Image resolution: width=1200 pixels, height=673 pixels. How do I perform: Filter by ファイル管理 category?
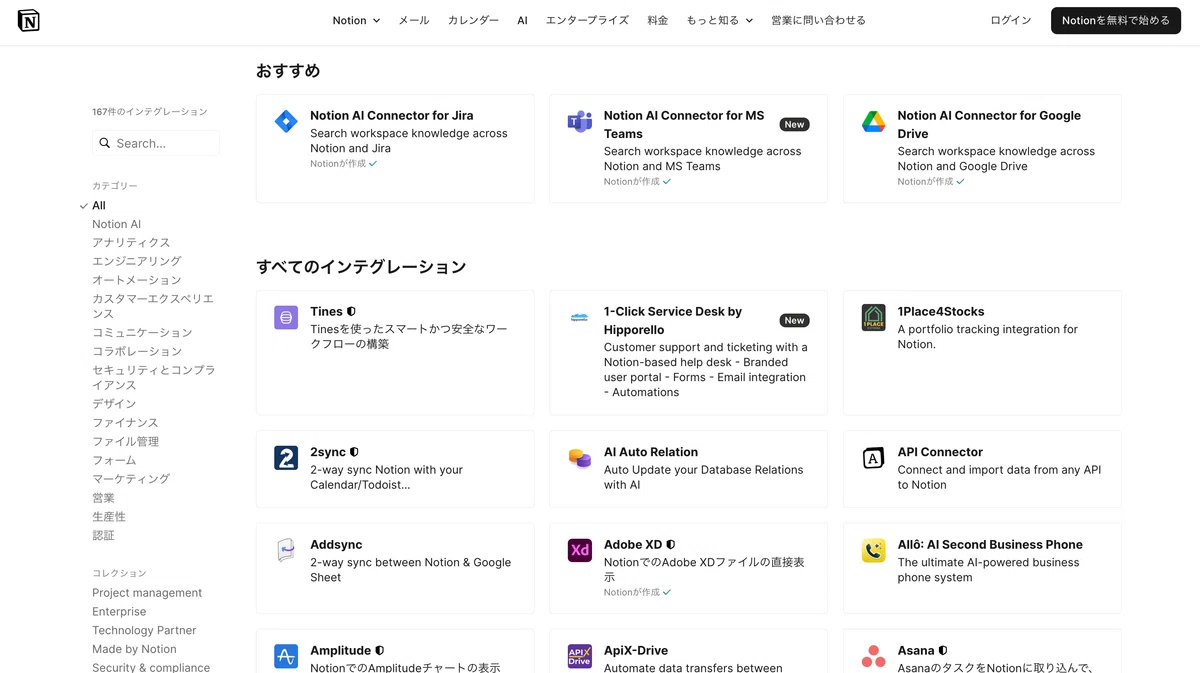pyautogui.click(x=126, y=441)
